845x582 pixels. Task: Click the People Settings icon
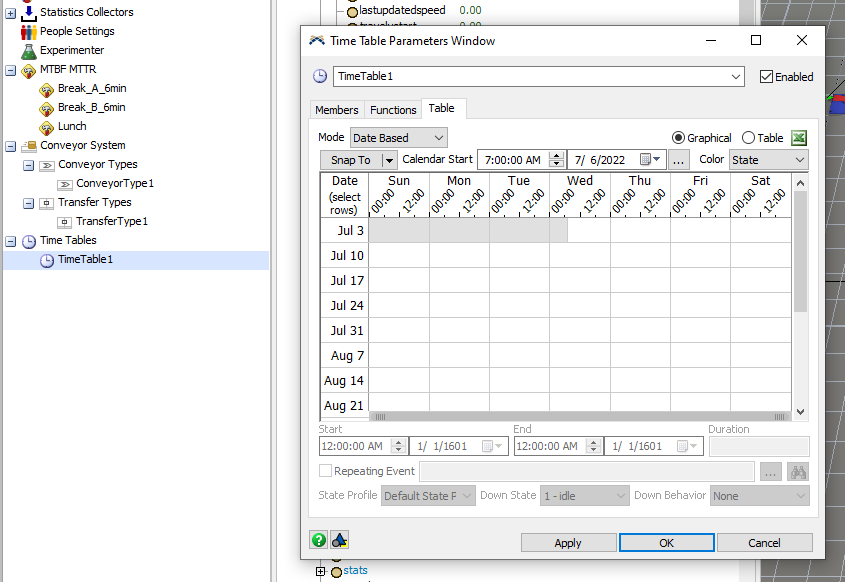pos(29,31)
